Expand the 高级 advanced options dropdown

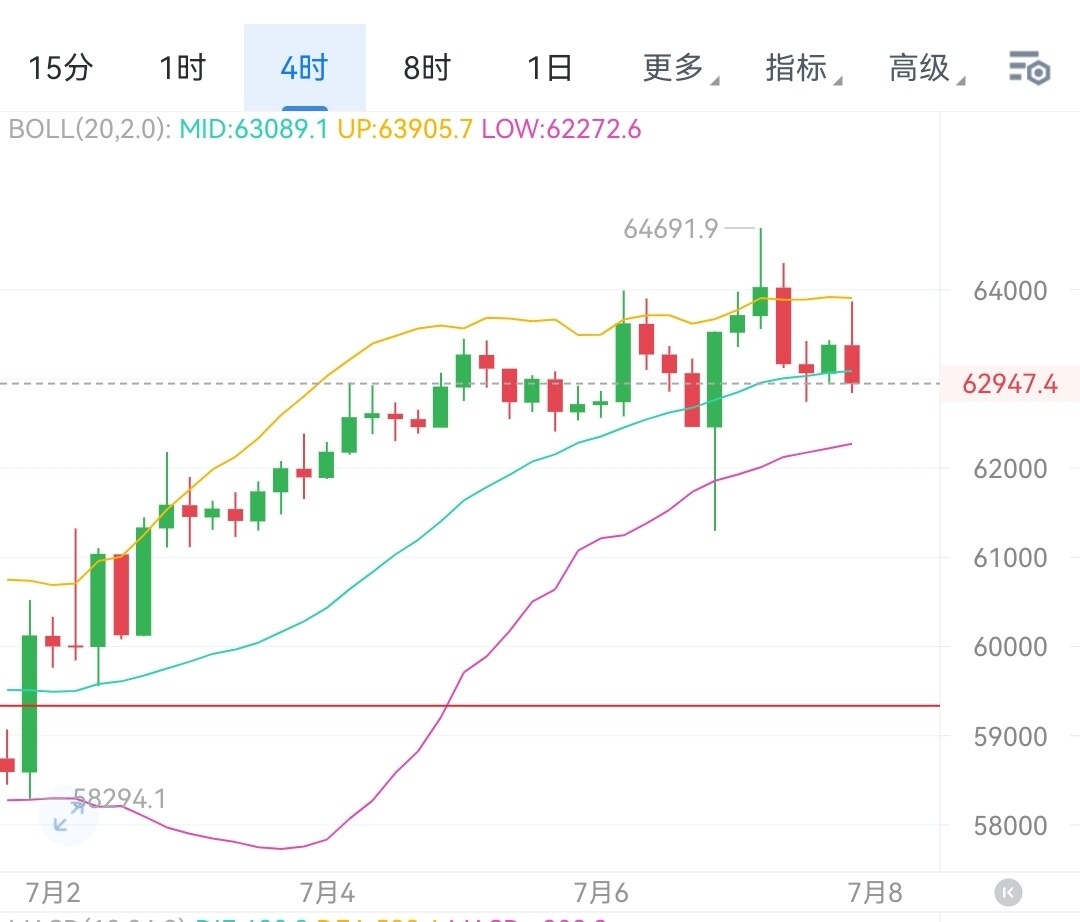click(925, 67)
